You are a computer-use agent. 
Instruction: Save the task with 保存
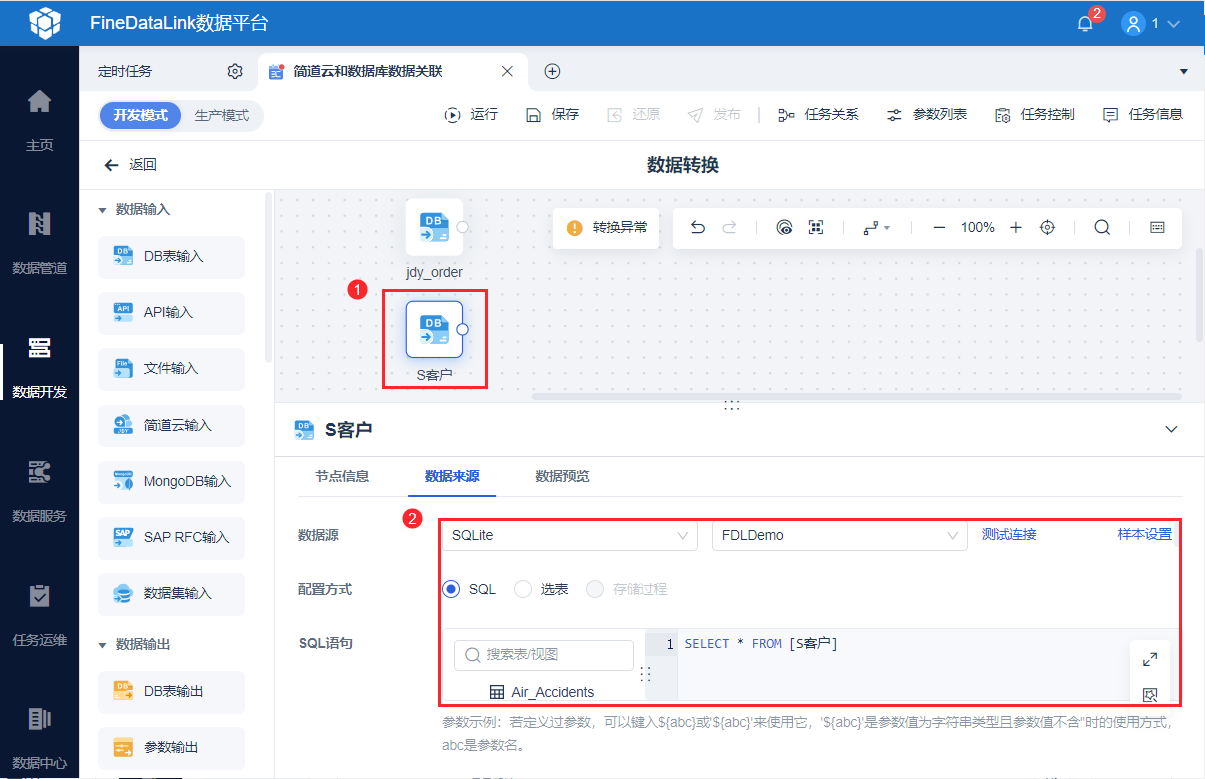[553, 115]
